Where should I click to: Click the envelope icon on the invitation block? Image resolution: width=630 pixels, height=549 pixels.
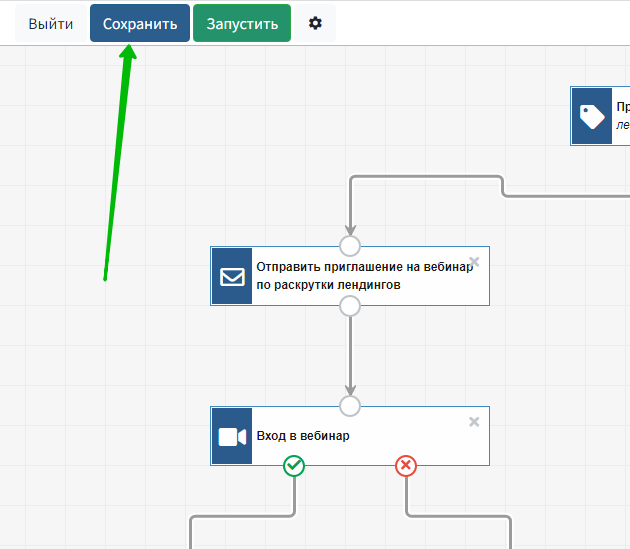click(x=232, y=276)
